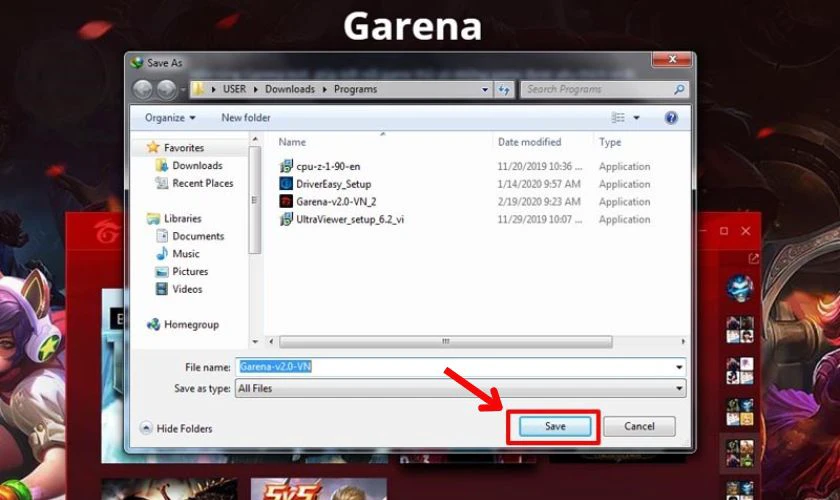Click the cpu-z installer icon
The width and height of the screenshot is (840, 500).
tap(286, 166)
